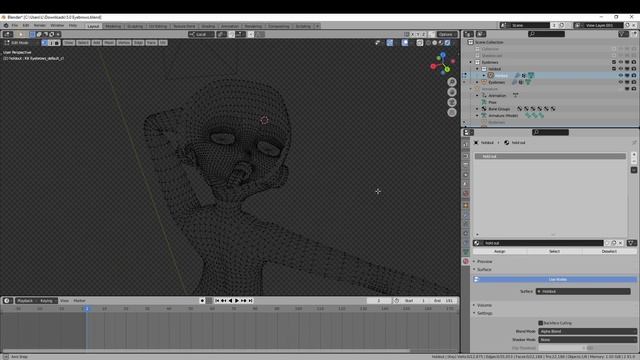Open the Object Data properties tab

point(466,252)
